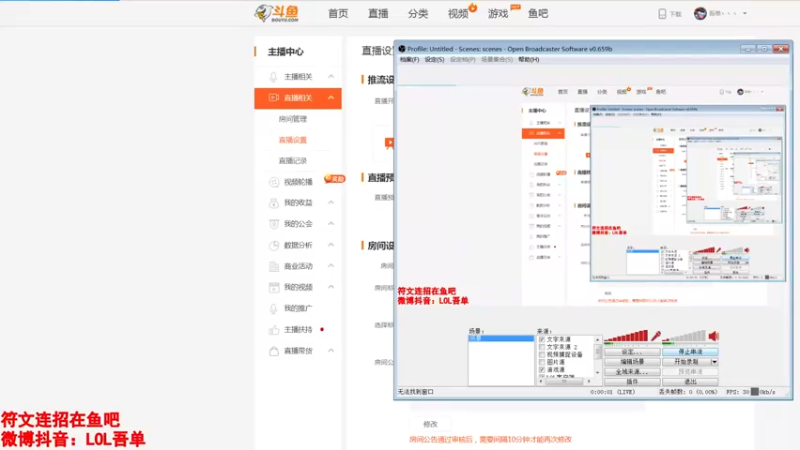Viewport: 800px width, 450px height.
Task: Expand the 商业活动 sidebar section chevron
Action: coord(331,266)
